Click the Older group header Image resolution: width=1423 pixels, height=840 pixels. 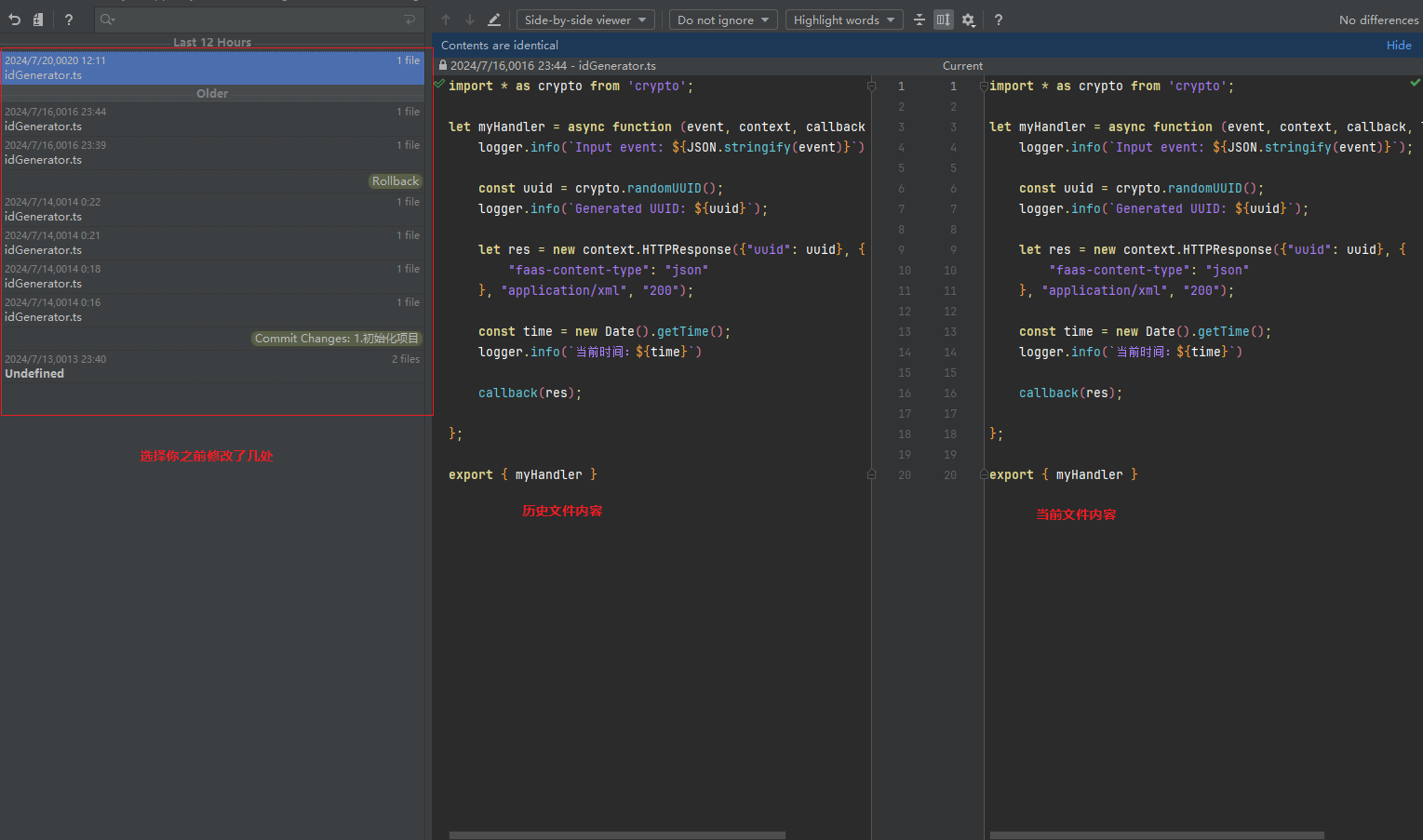click(212, 93)
